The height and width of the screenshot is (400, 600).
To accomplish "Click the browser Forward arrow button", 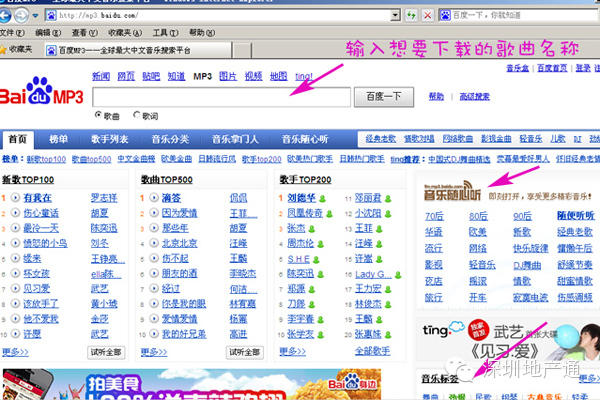I will (21, 16).
